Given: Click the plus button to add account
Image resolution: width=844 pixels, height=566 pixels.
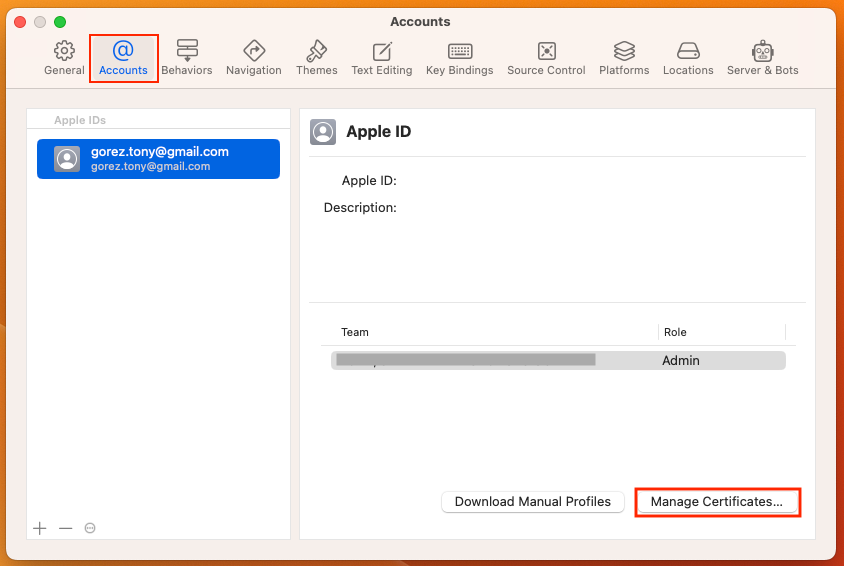Looking at the screenshot, I should point(40,528).
